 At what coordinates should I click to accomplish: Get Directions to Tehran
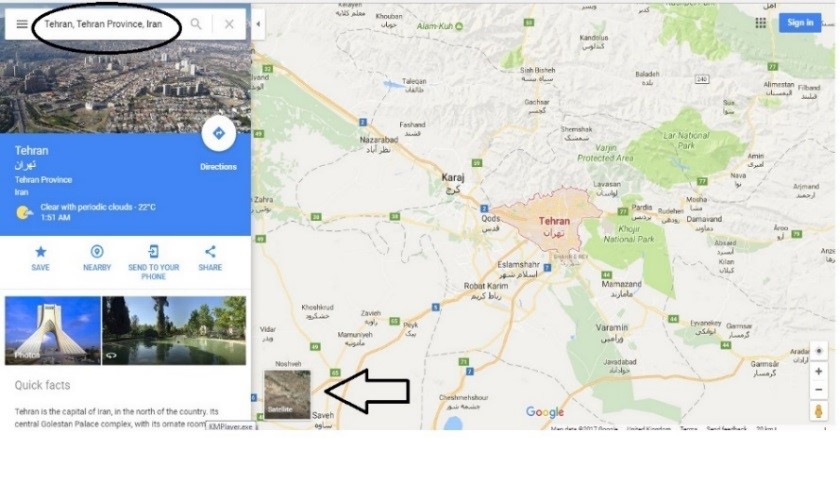(x=219, y=133)
